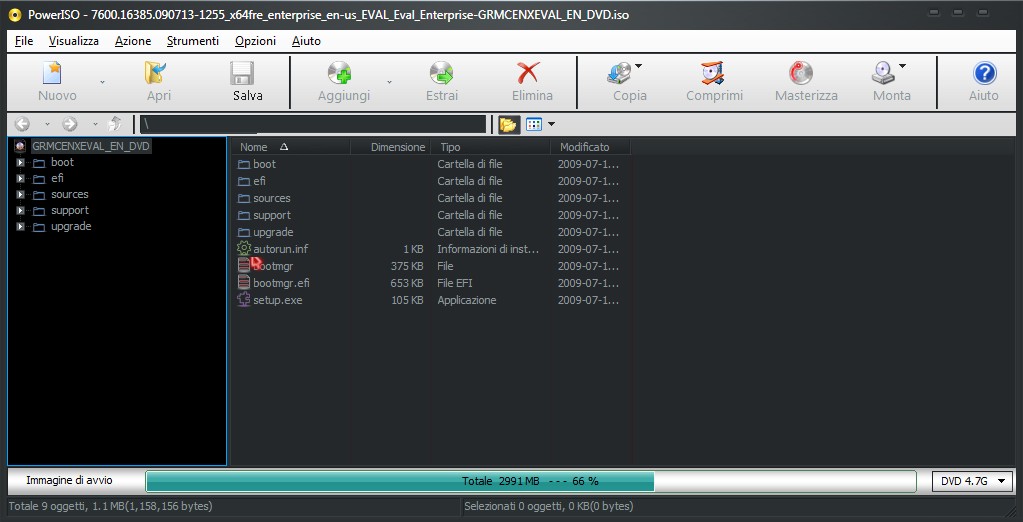Open the DVD 4.7G media dropdown
The image size is (1023, 522).
pyautogui.click(x=972, y=481)
